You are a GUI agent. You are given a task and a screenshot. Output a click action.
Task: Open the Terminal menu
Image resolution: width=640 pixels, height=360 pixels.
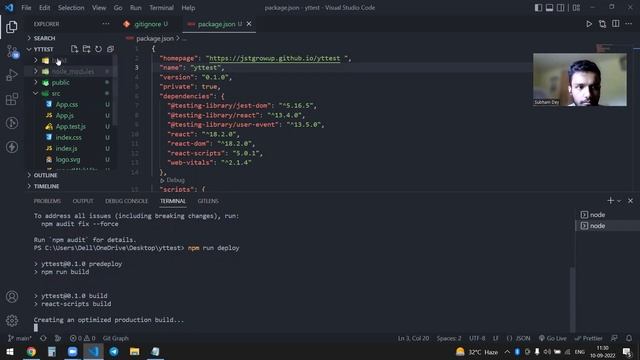(161, 7)
